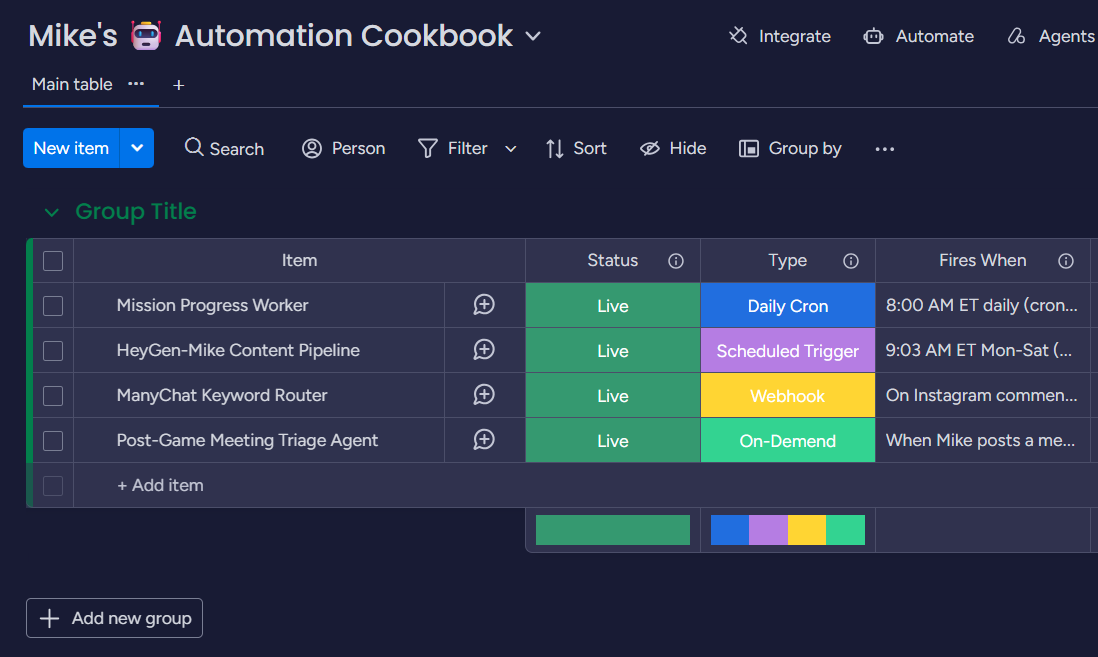
Task: Open the HeyGen-Mike Content Pipeline item
Action: (238, 350)
